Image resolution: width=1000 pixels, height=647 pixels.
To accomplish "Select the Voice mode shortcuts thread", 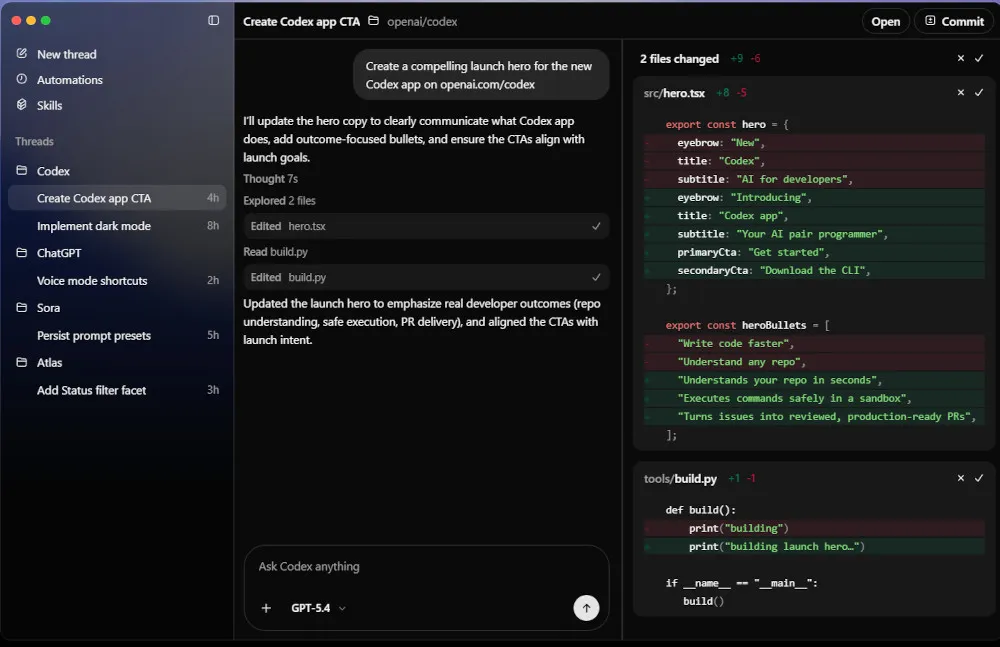I will [117, 281].
